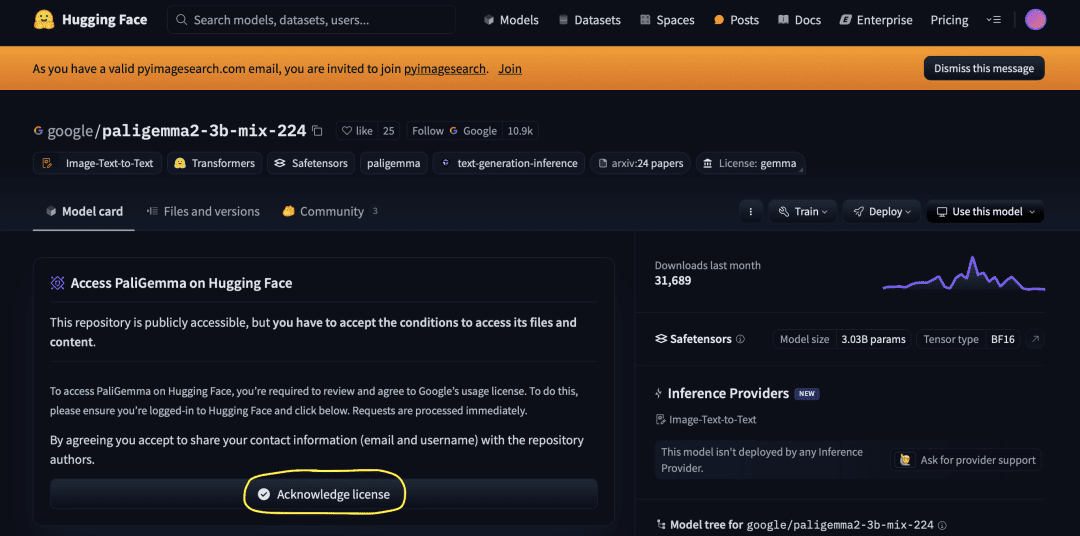Switch to Files and versions tab

click(x=203, y=212)
